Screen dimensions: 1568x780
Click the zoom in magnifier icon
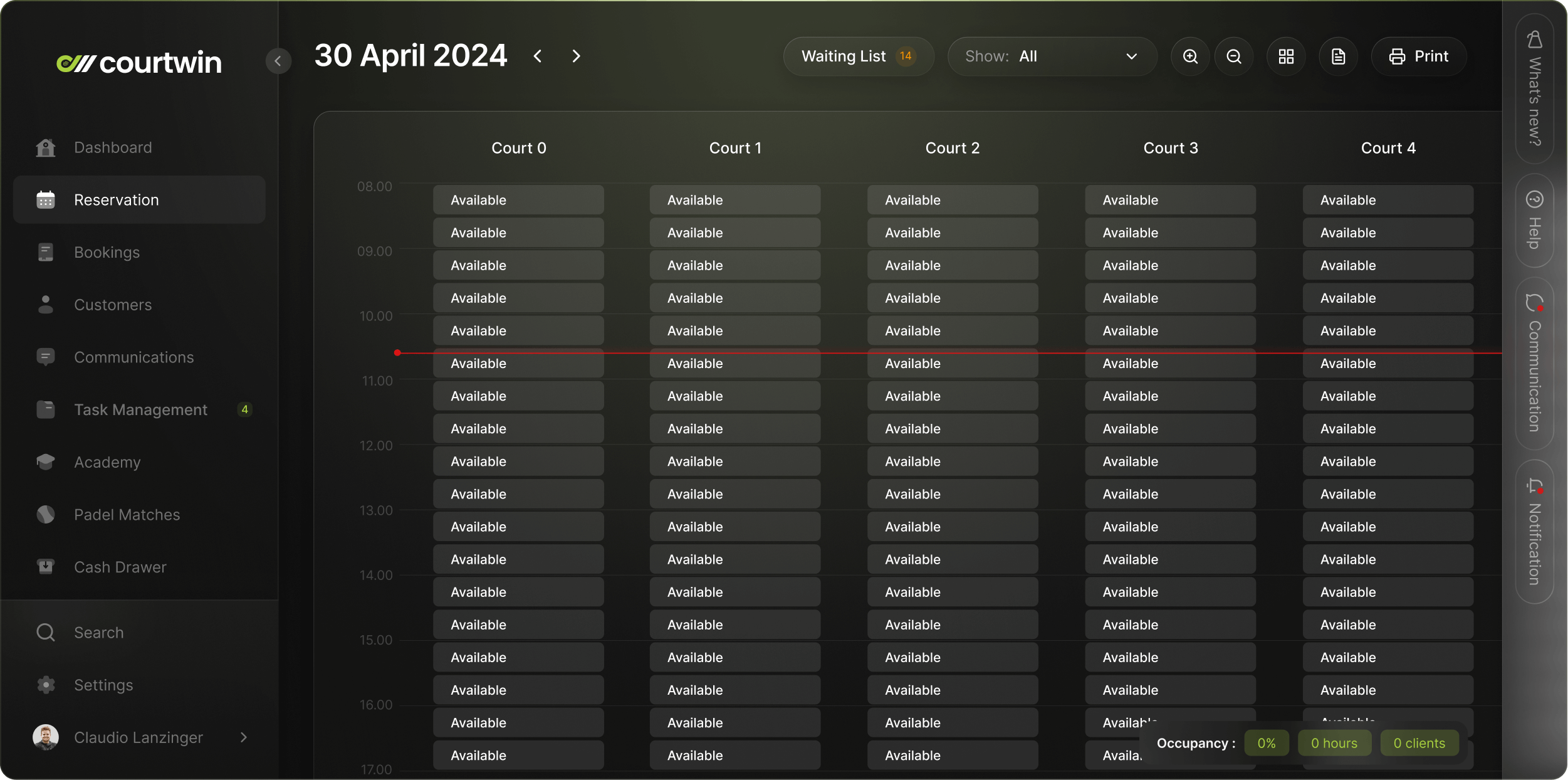1190,56
